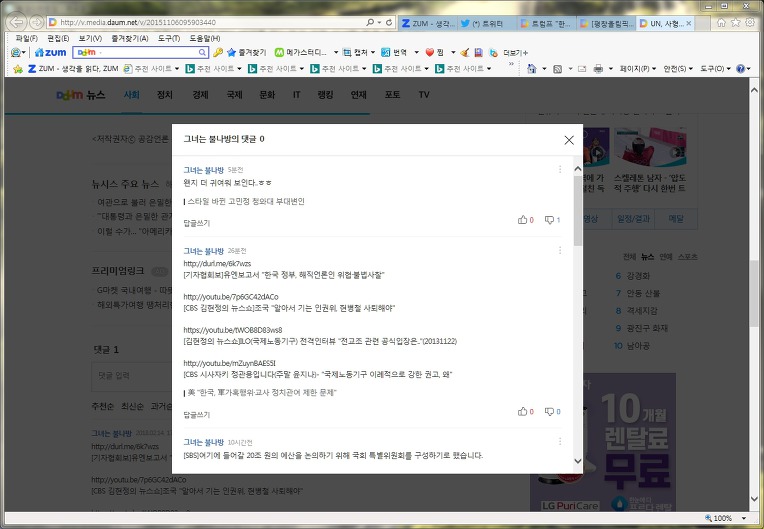
Task: Open the 도움말(H) menu
Action: pos(205,38)
